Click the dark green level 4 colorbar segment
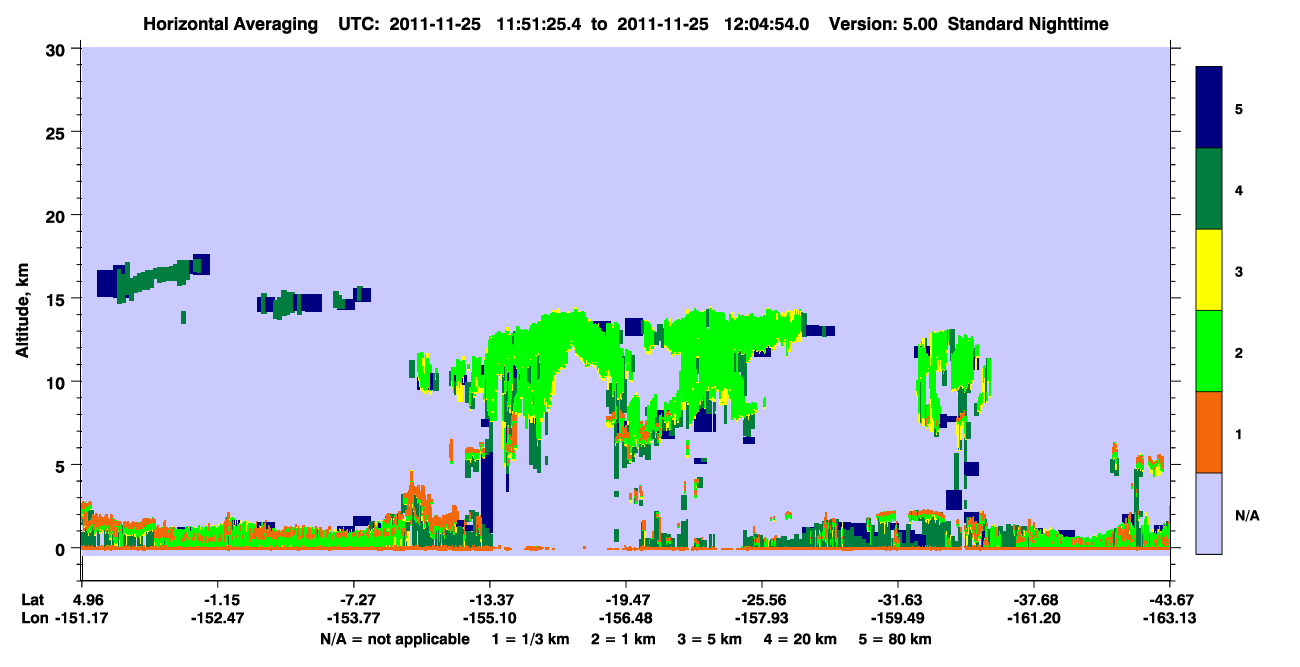This screenshot has width=1300, height=667. (x=1209, y=188)
